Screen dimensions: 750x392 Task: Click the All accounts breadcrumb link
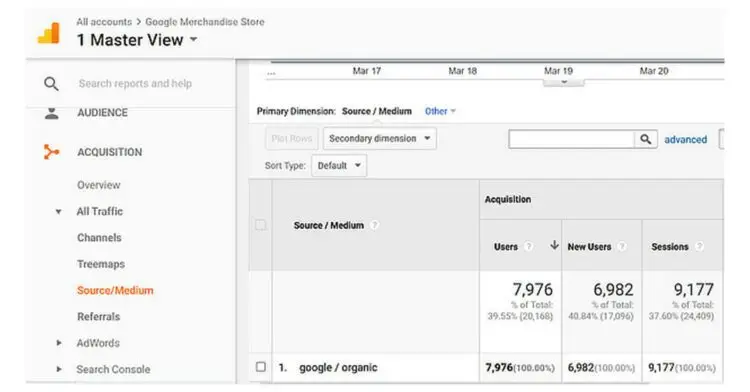104,22
